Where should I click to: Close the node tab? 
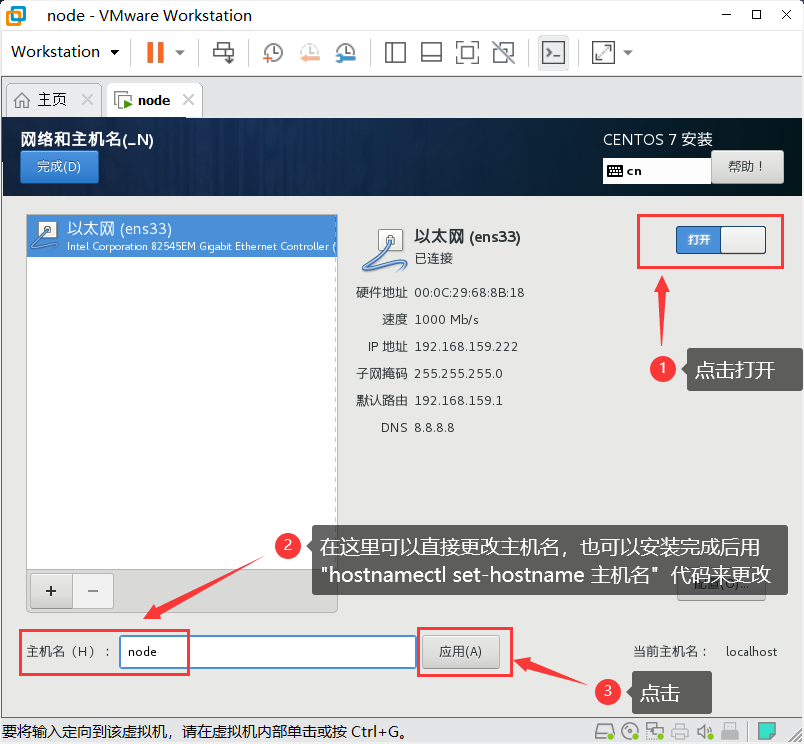click(189, 99)
